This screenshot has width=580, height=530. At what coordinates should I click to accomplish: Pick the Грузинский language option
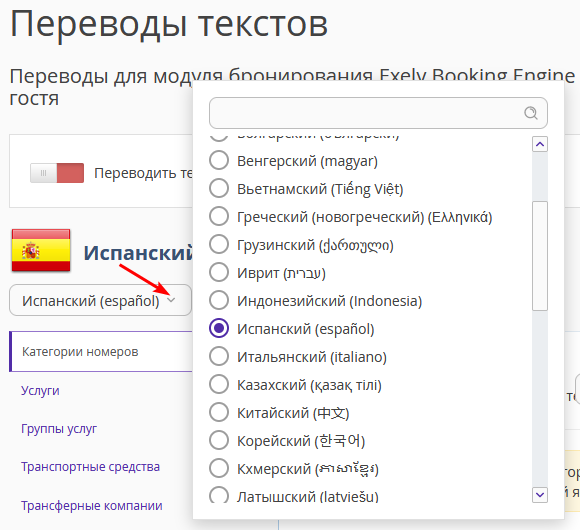click(x=301, y=244)
